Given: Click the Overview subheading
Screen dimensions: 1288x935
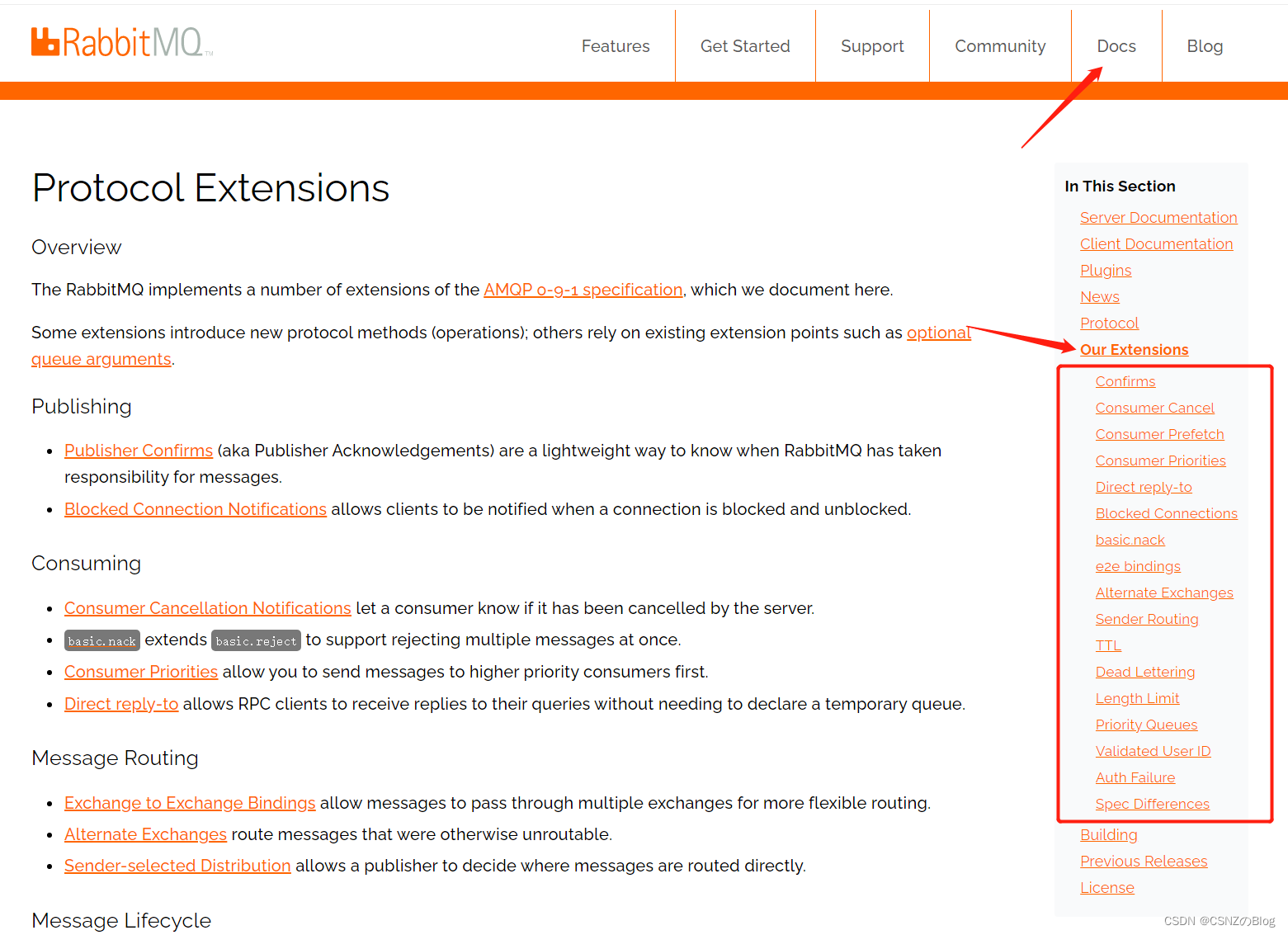Looking at the screenshot, I should click(77, 248).
